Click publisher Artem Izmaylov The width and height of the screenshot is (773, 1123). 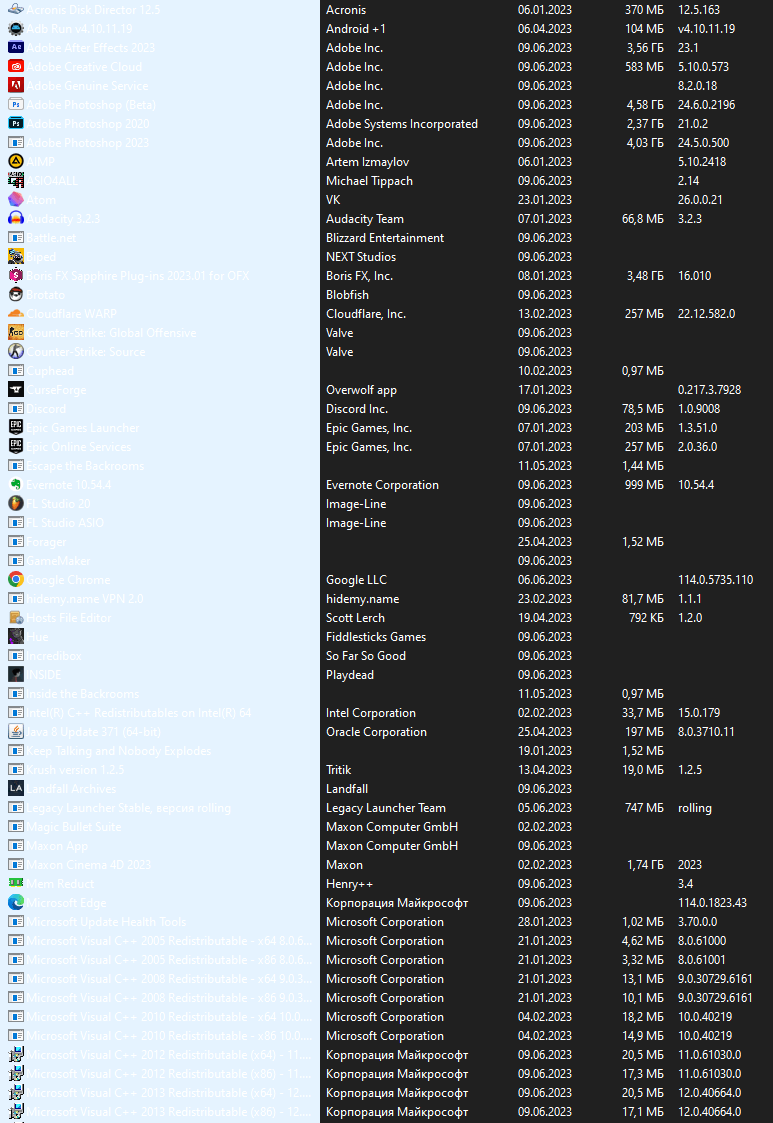(368, 162)
